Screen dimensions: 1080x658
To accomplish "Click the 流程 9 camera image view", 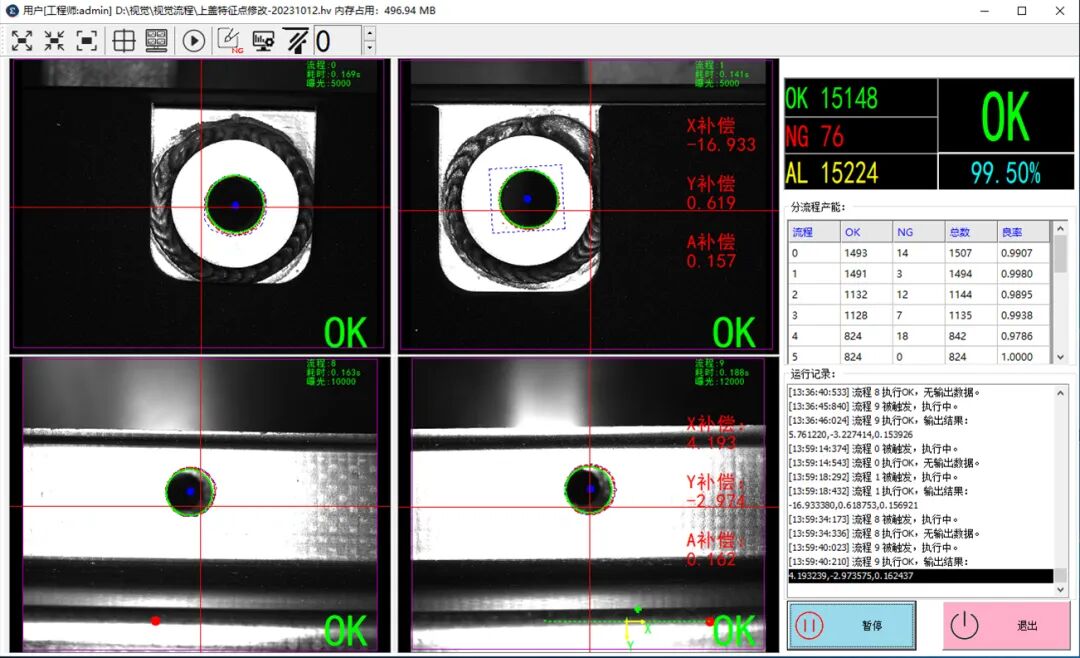I will point(589,504).
